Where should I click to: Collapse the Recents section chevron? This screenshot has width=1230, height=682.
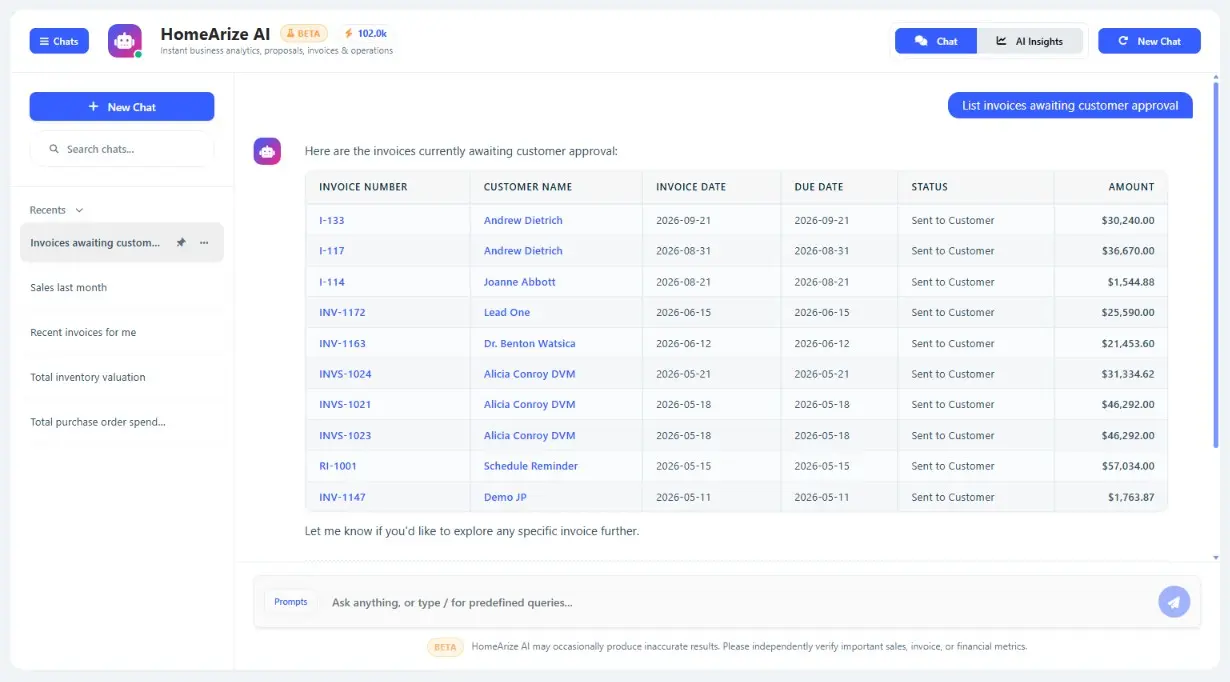coord(80,210)
